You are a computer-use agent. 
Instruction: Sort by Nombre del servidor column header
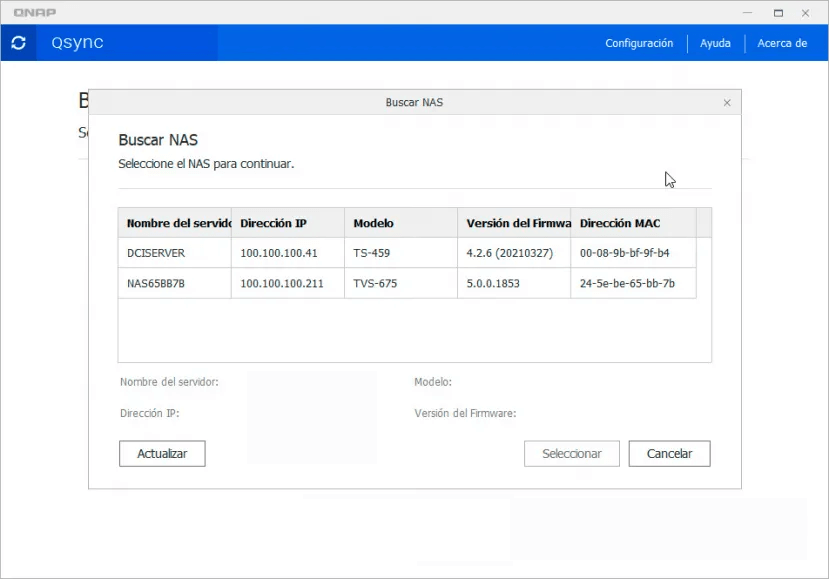tap(175, 223)
